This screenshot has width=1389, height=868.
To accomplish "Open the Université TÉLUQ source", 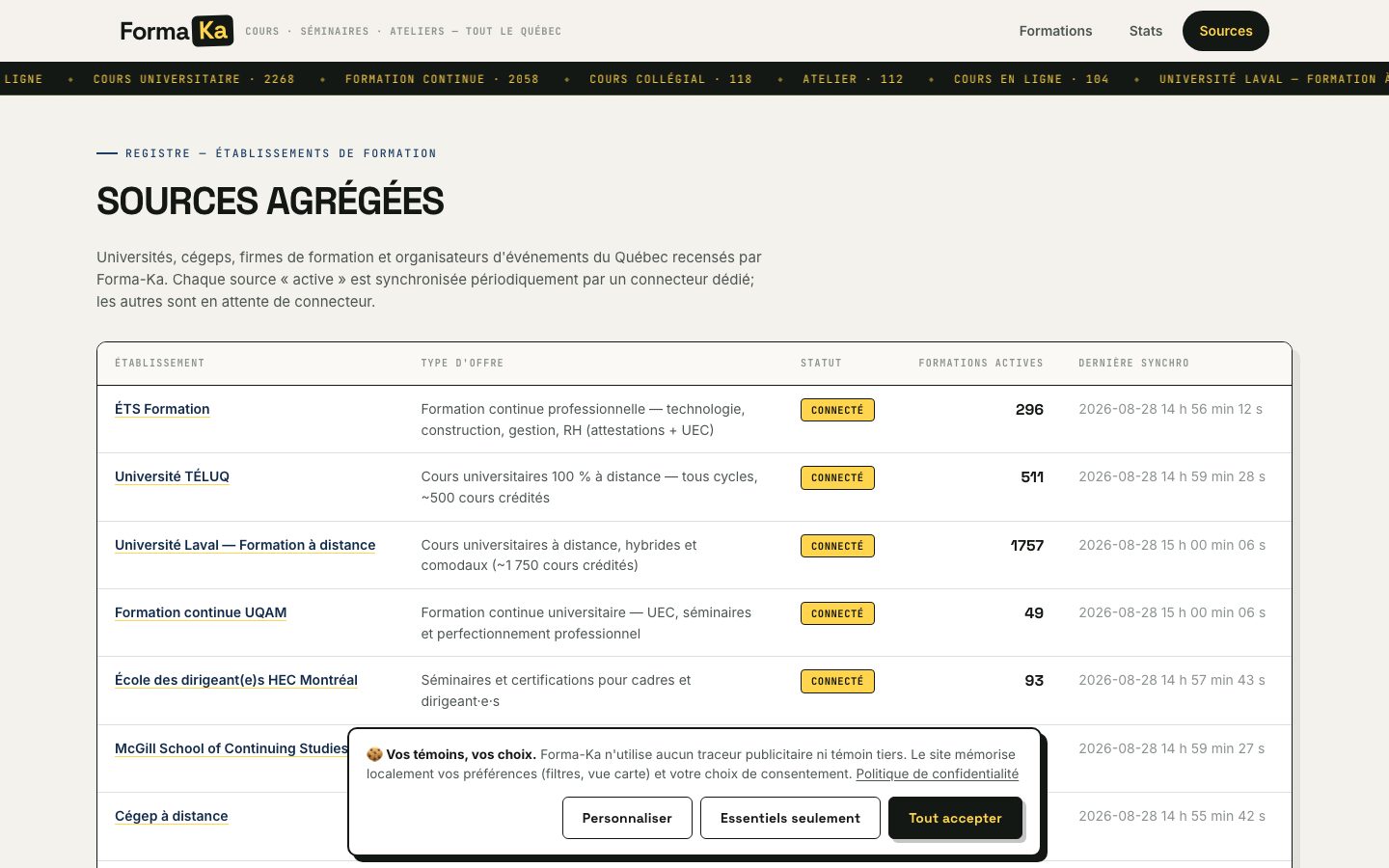I will [172, 476].
